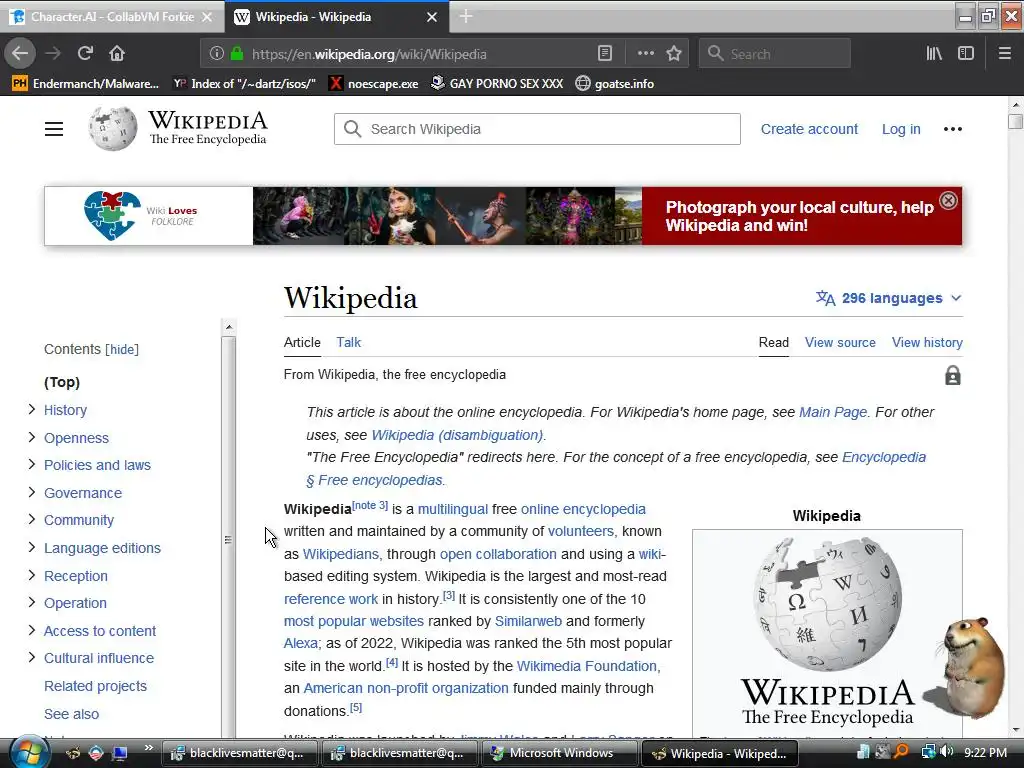
Task: Expand the Language editions section arrow
Action: coord(31,547)
